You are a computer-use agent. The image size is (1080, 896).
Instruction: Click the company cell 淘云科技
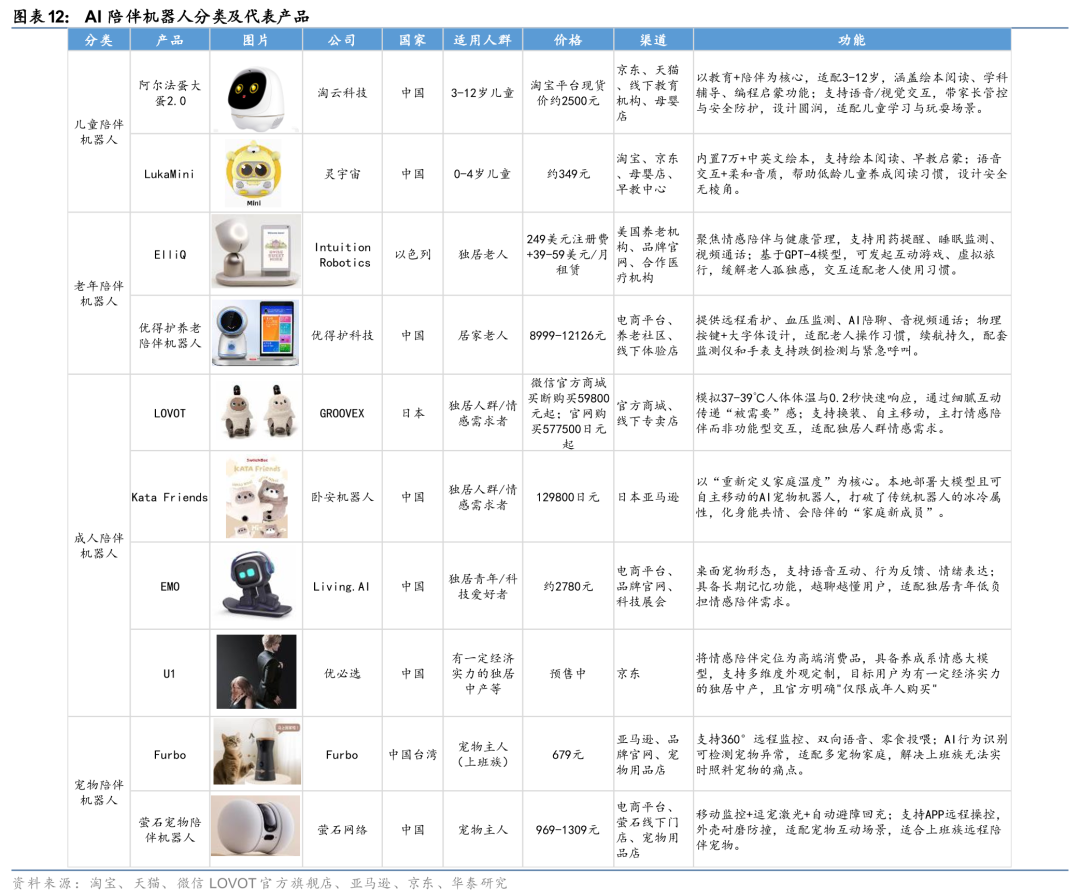(342, 93)
